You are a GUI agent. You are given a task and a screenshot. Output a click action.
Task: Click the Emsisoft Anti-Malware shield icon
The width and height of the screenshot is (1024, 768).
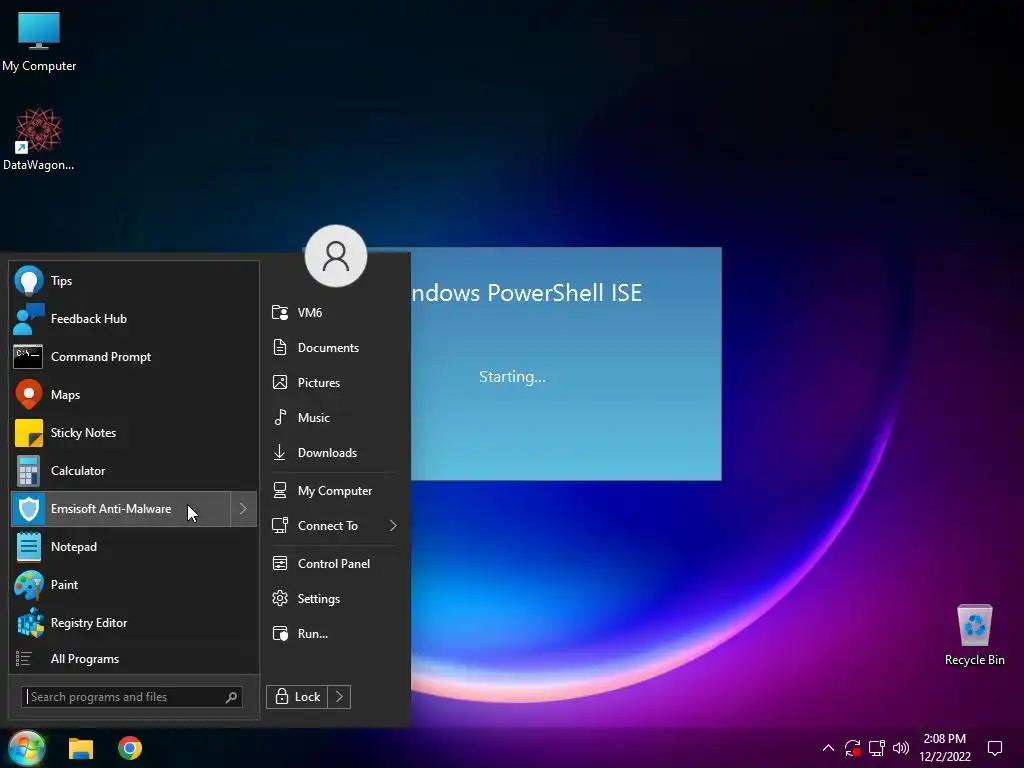click(x=28, y=509)
